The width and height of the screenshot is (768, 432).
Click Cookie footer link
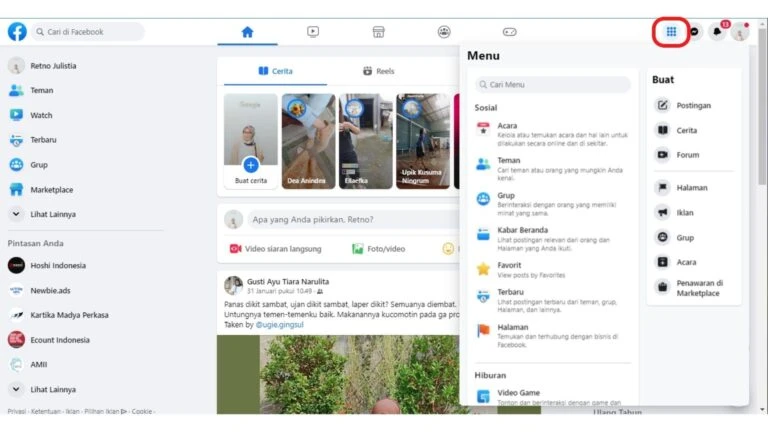point(142,411)
